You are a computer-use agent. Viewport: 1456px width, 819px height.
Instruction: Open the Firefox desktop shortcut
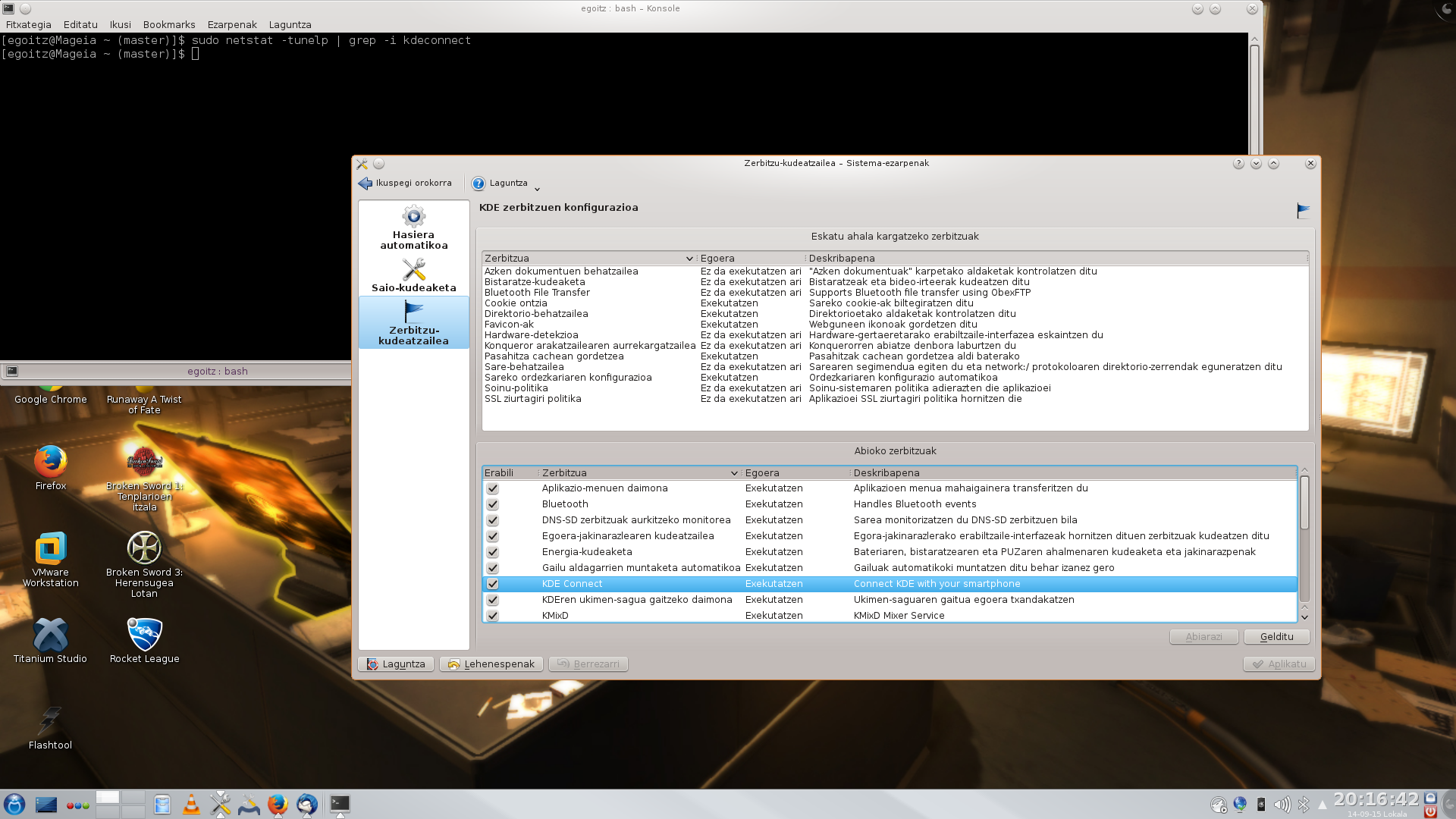(51, 468)
